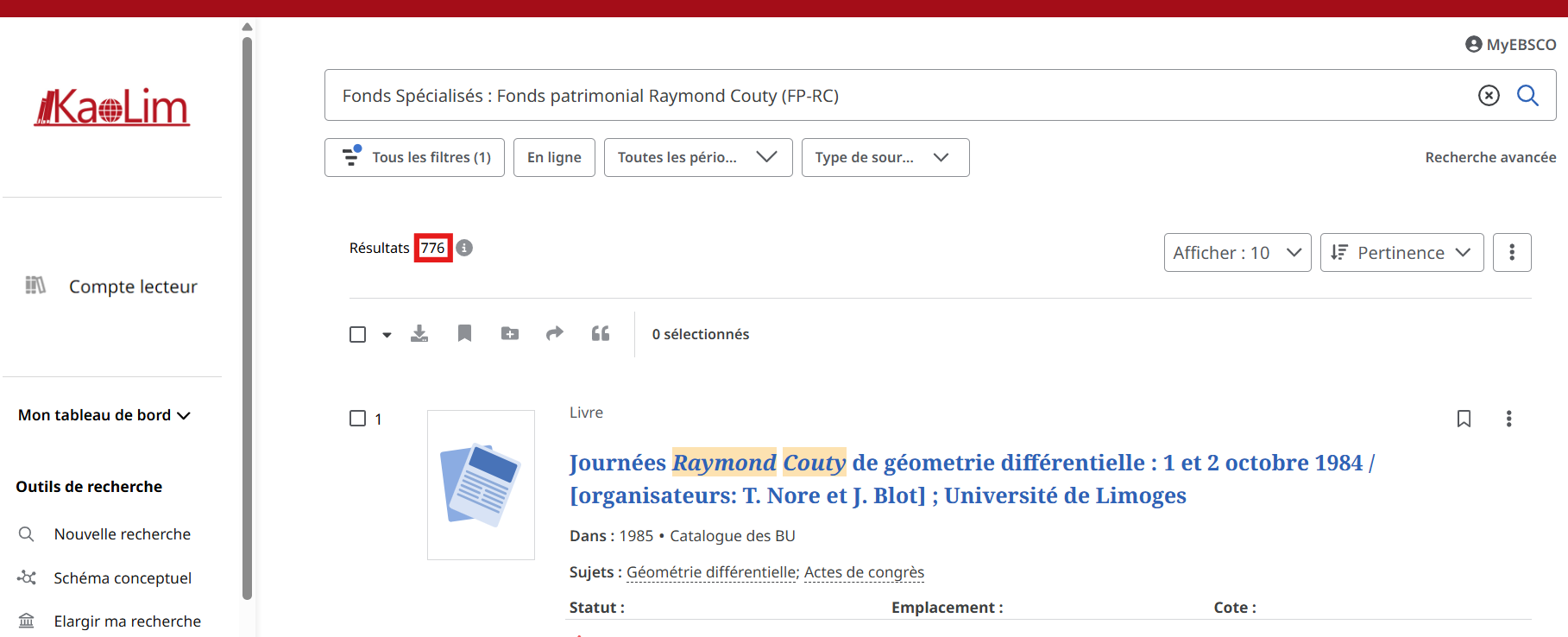Image resolution: width=1568 pixels, height=637 pixels.
Task: Click the add-to-folder icon in toolbar
Action: [x=510, y=333]
